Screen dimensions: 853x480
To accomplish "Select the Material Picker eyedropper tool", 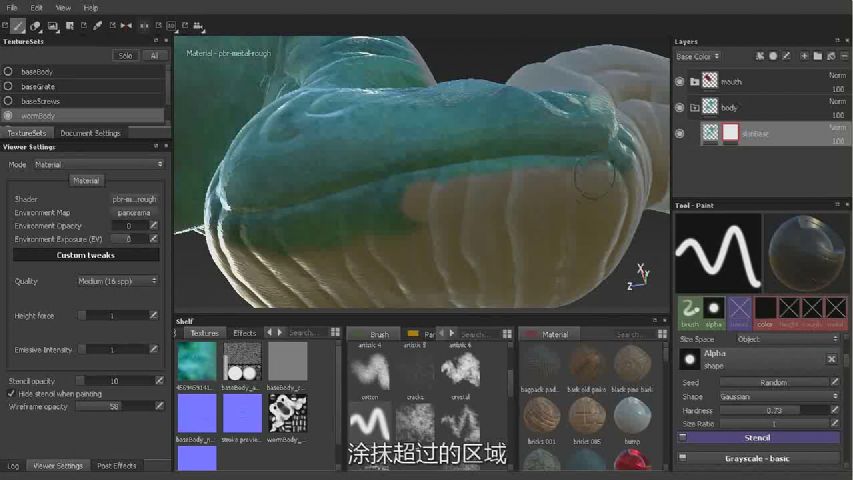I will (97, 26).
